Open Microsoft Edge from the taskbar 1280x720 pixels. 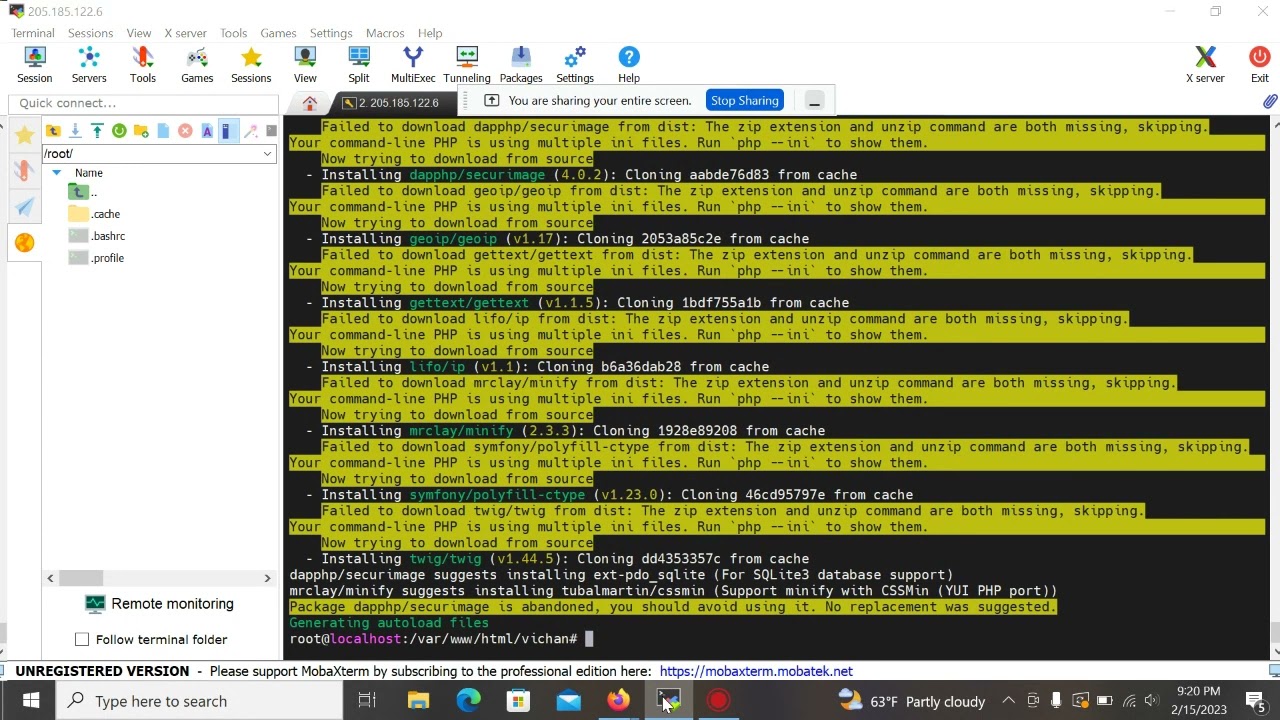(x=468, y=701)
